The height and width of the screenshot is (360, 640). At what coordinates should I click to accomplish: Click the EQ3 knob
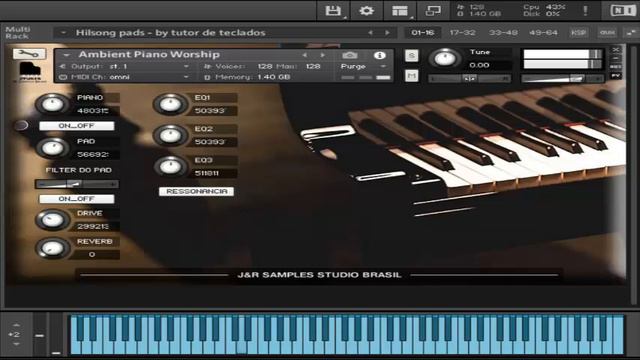pyautogui.click(x=170, y=166)
